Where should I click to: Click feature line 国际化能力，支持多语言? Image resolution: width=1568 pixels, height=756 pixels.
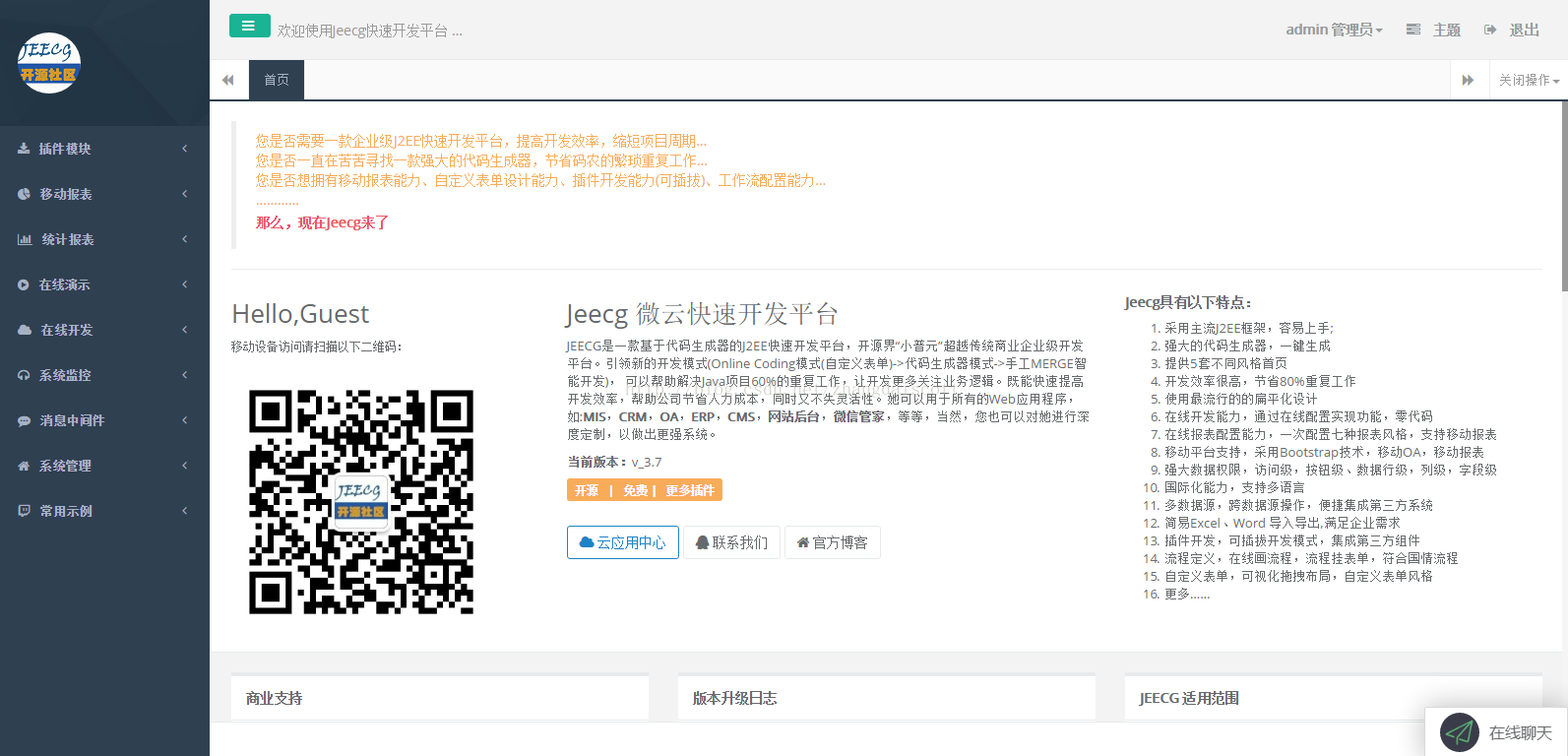(x=1234, y=487)
